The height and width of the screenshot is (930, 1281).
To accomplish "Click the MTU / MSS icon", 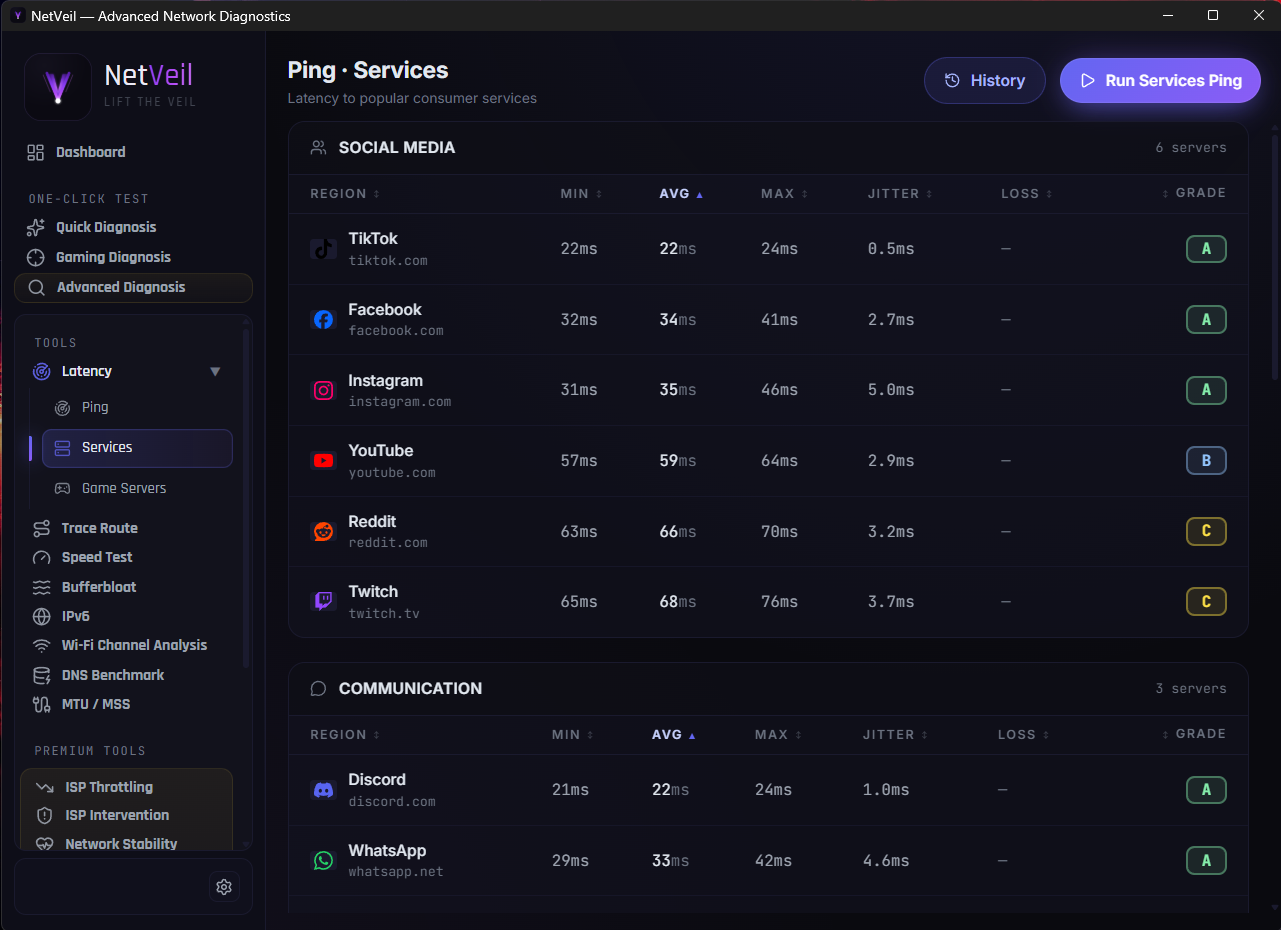I will click(x=41, y=704).
